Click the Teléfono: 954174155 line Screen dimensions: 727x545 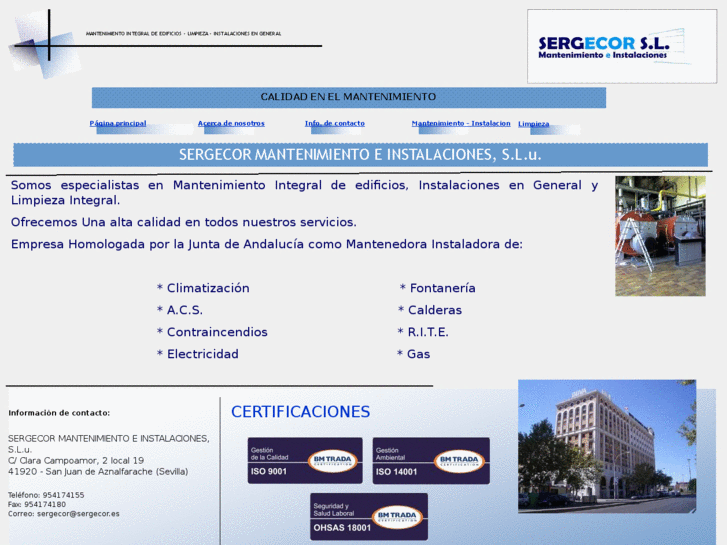pyautogui.click(x=46, y=495)
